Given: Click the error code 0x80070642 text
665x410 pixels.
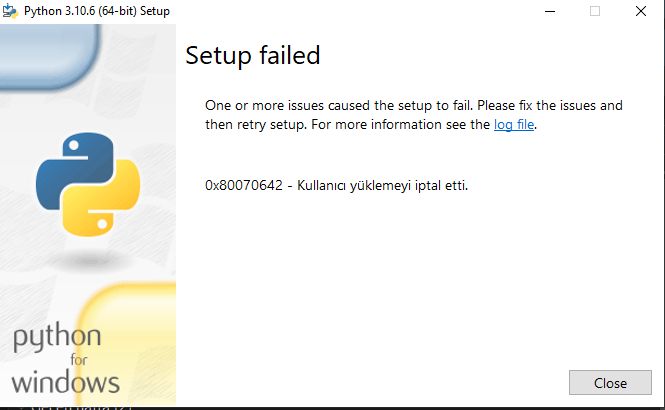Looking at the screenshot, I should point(244,185).
